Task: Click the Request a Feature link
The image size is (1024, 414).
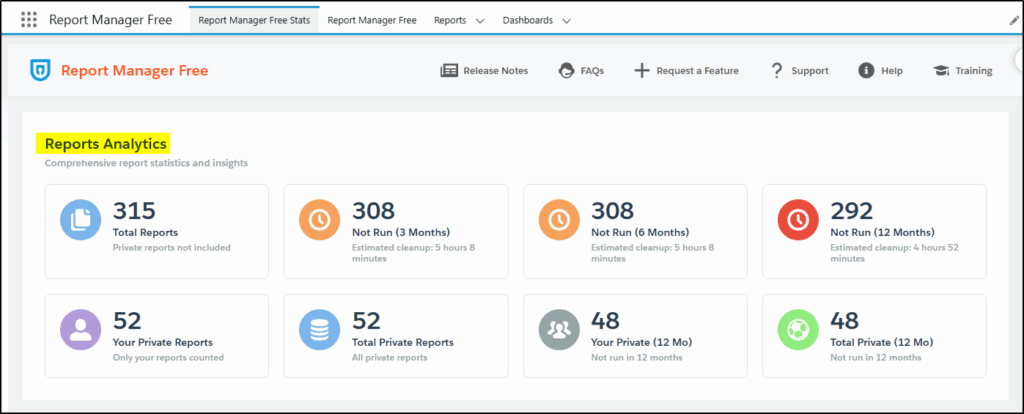Action: pos(697,71)
